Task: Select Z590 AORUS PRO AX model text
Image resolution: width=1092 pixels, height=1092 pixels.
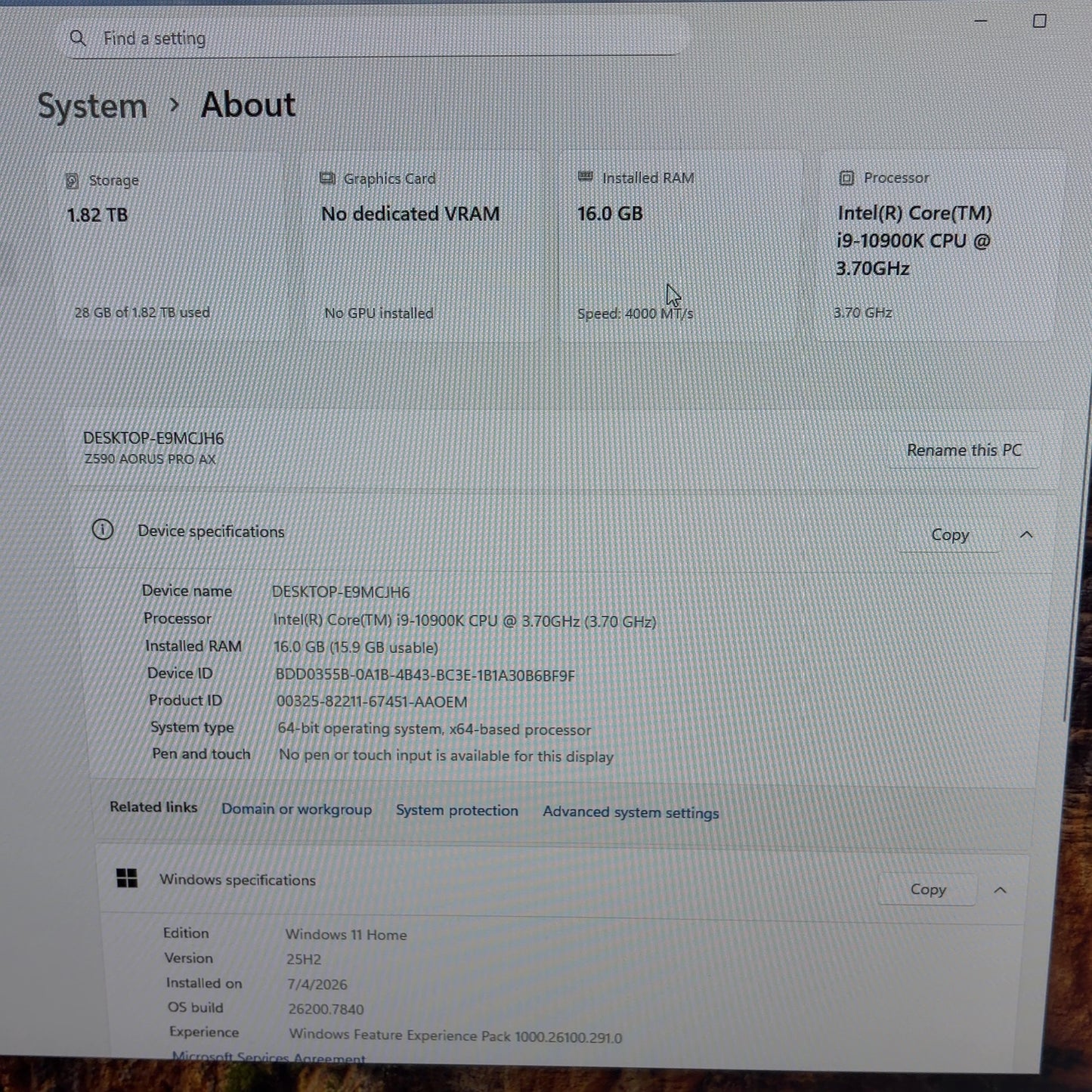Action: 150,459
